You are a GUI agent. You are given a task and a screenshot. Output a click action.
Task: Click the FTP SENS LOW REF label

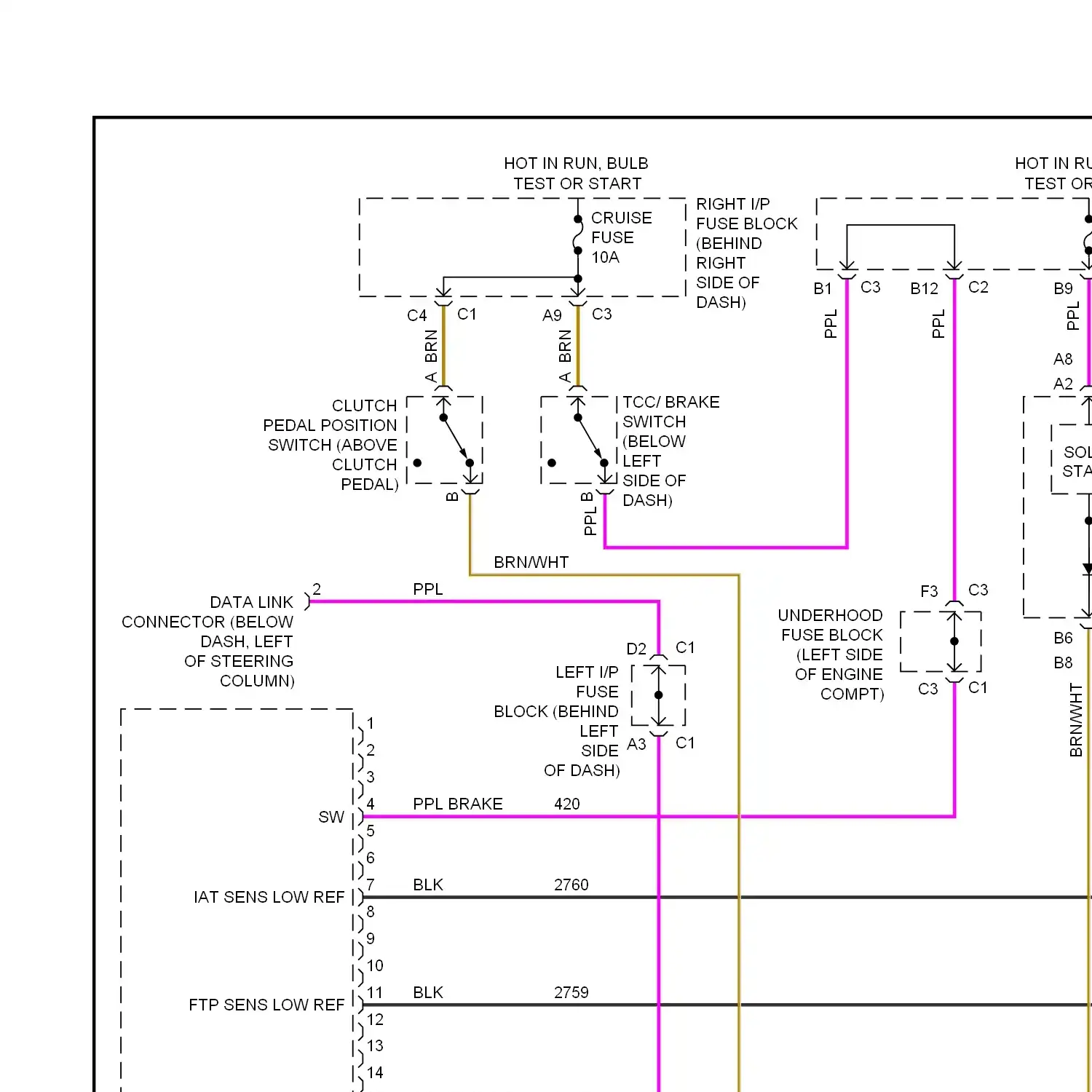click(x=266, y=1005)
